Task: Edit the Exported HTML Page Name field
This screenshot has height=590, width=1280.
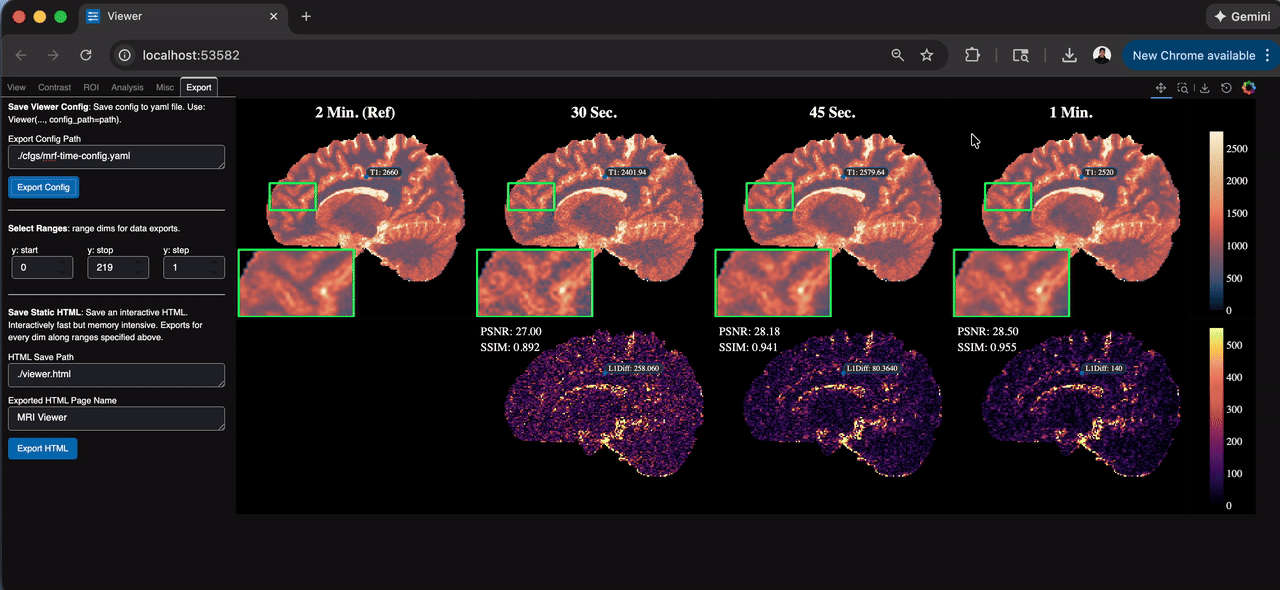Action: 116,418
